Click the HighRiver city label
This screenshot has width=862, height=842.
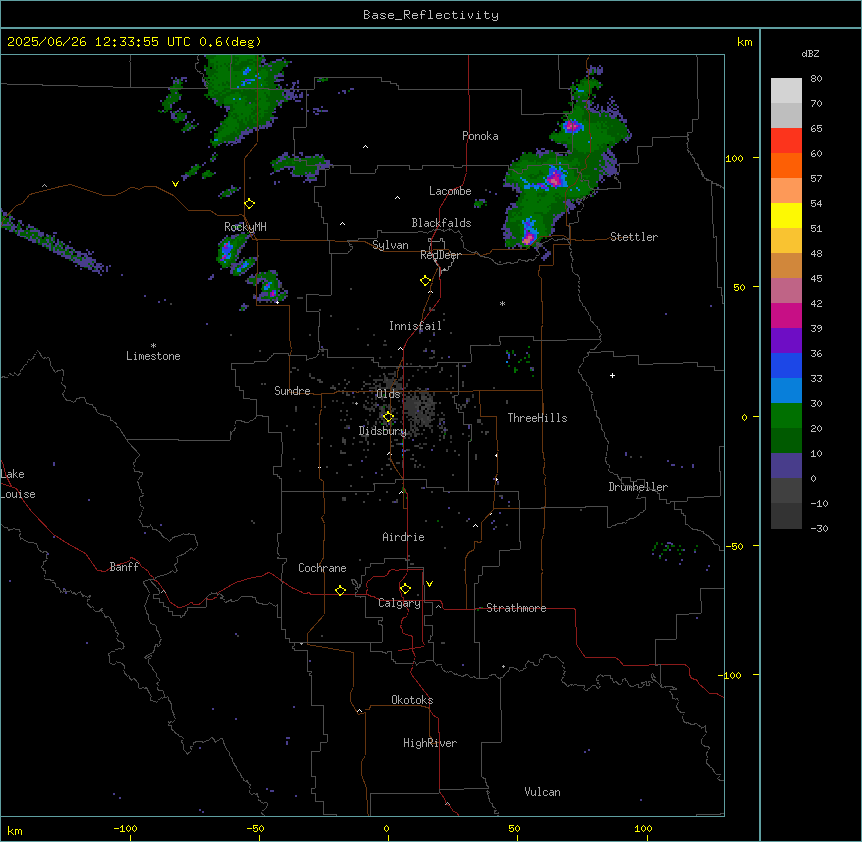pyautogui.click(x=430, y=743)
